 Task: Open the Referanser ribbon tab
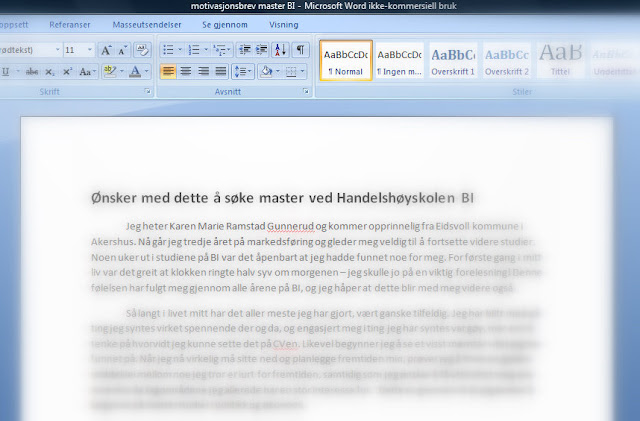[70, 25]
